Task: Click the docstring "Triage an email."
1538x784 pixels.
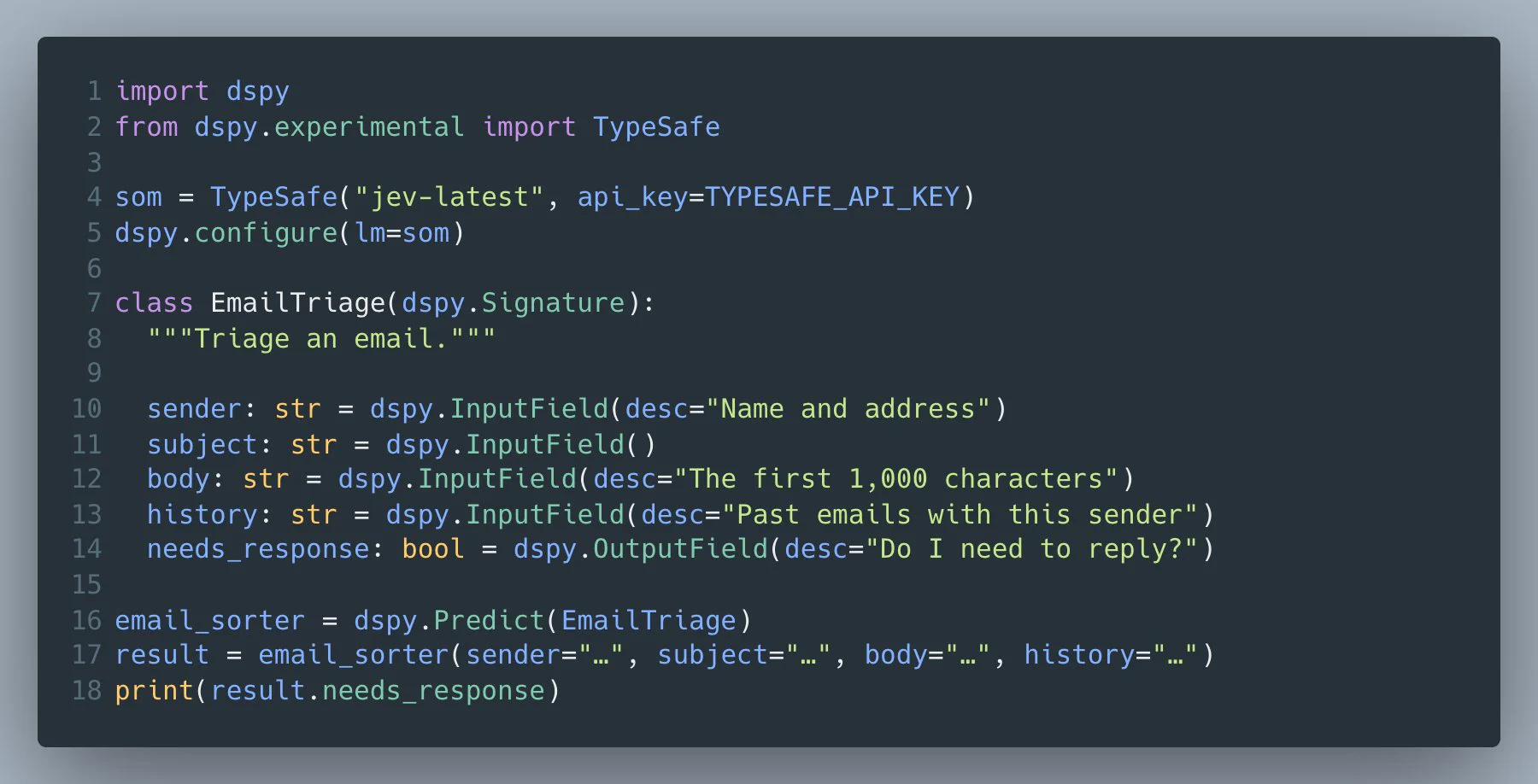Action: 321,339
